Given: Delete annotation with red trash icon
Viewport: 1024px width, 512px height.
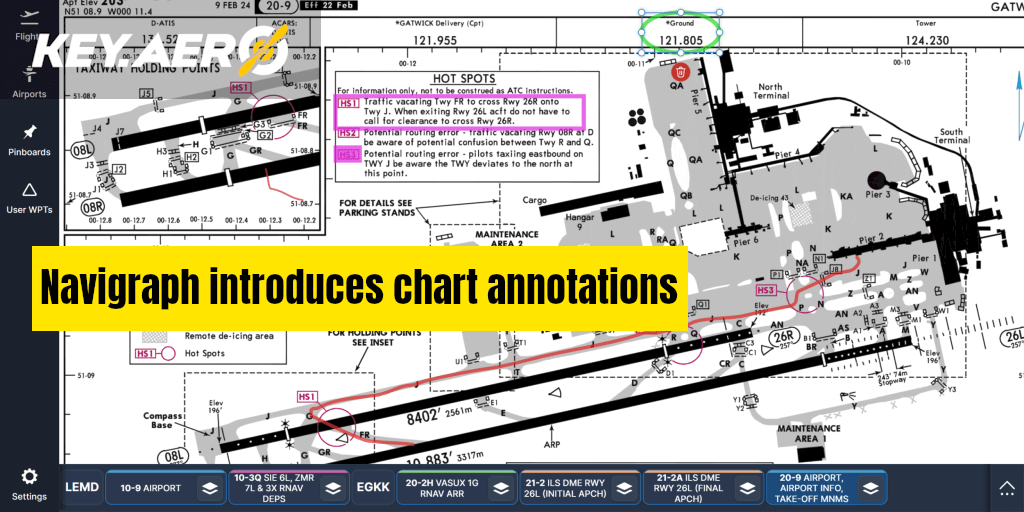Looking at the screenshot, I should (680, 72).
